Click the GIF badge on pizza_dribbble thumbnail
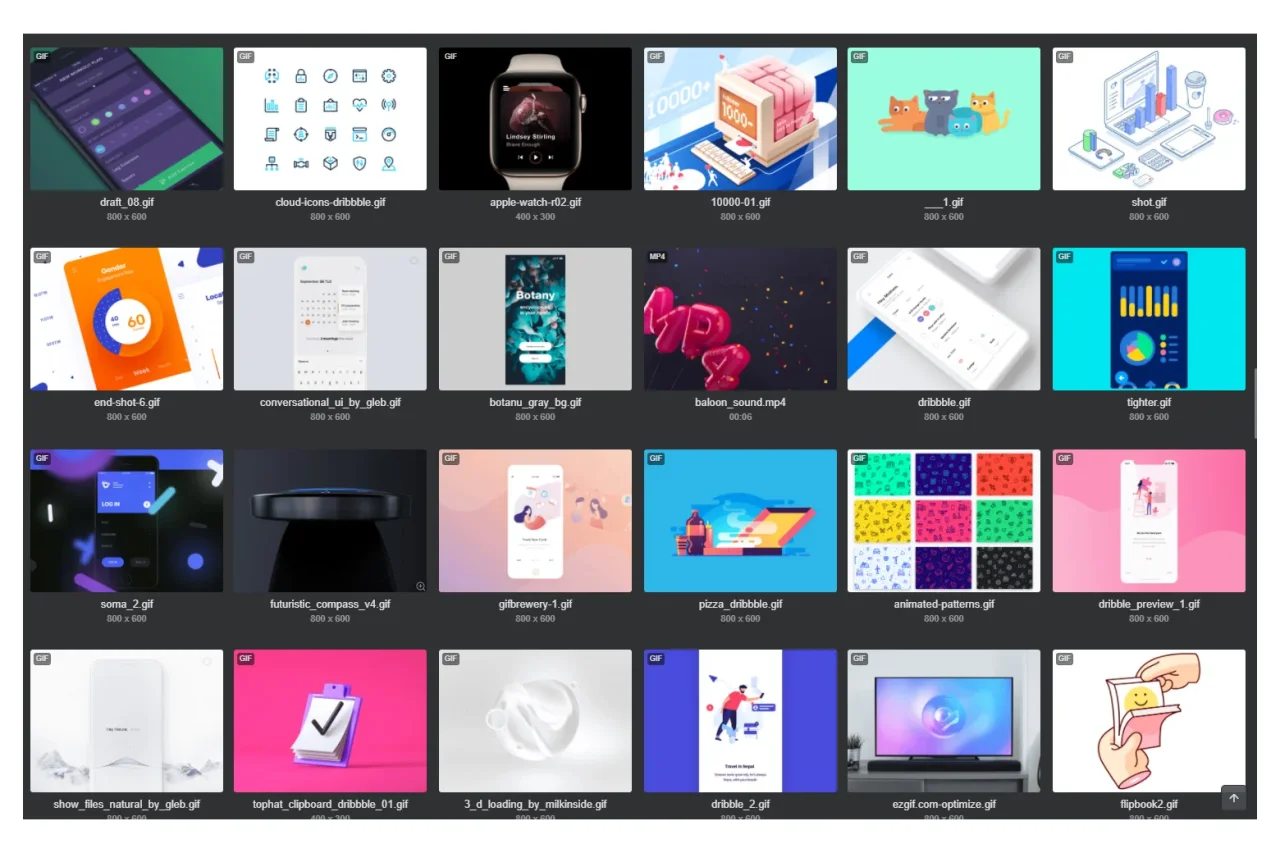Screen dimensions: 1280x853 pyautogui.click(x=656, y=458)
